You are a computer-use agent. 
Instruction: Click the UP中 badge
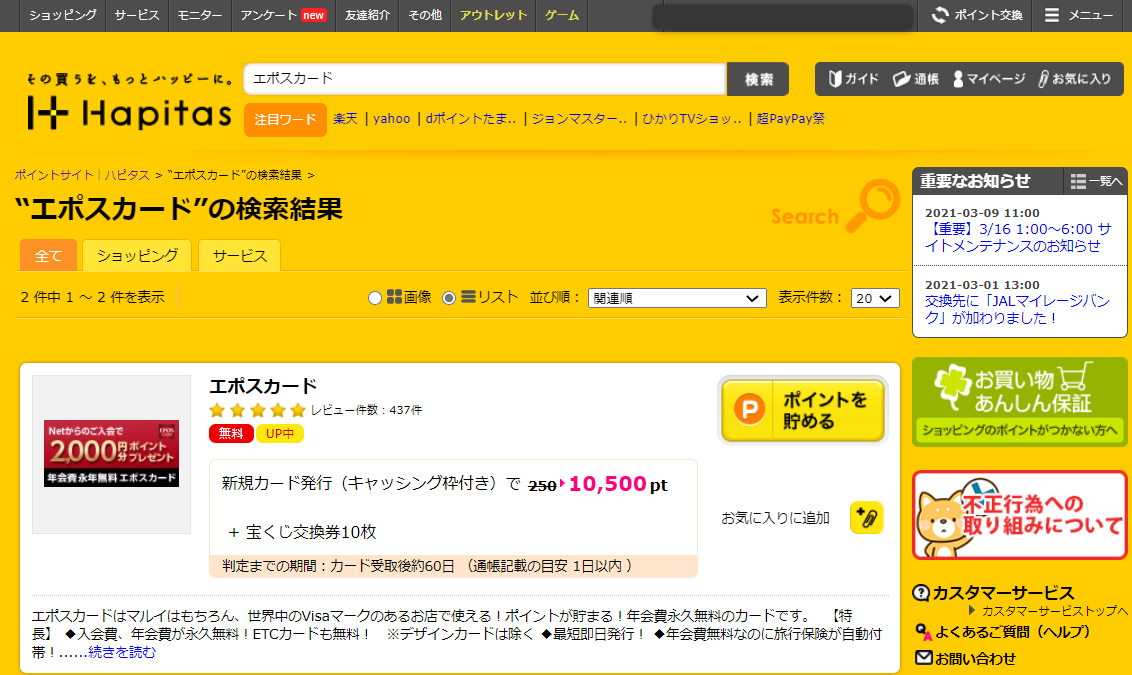point(280,433)
